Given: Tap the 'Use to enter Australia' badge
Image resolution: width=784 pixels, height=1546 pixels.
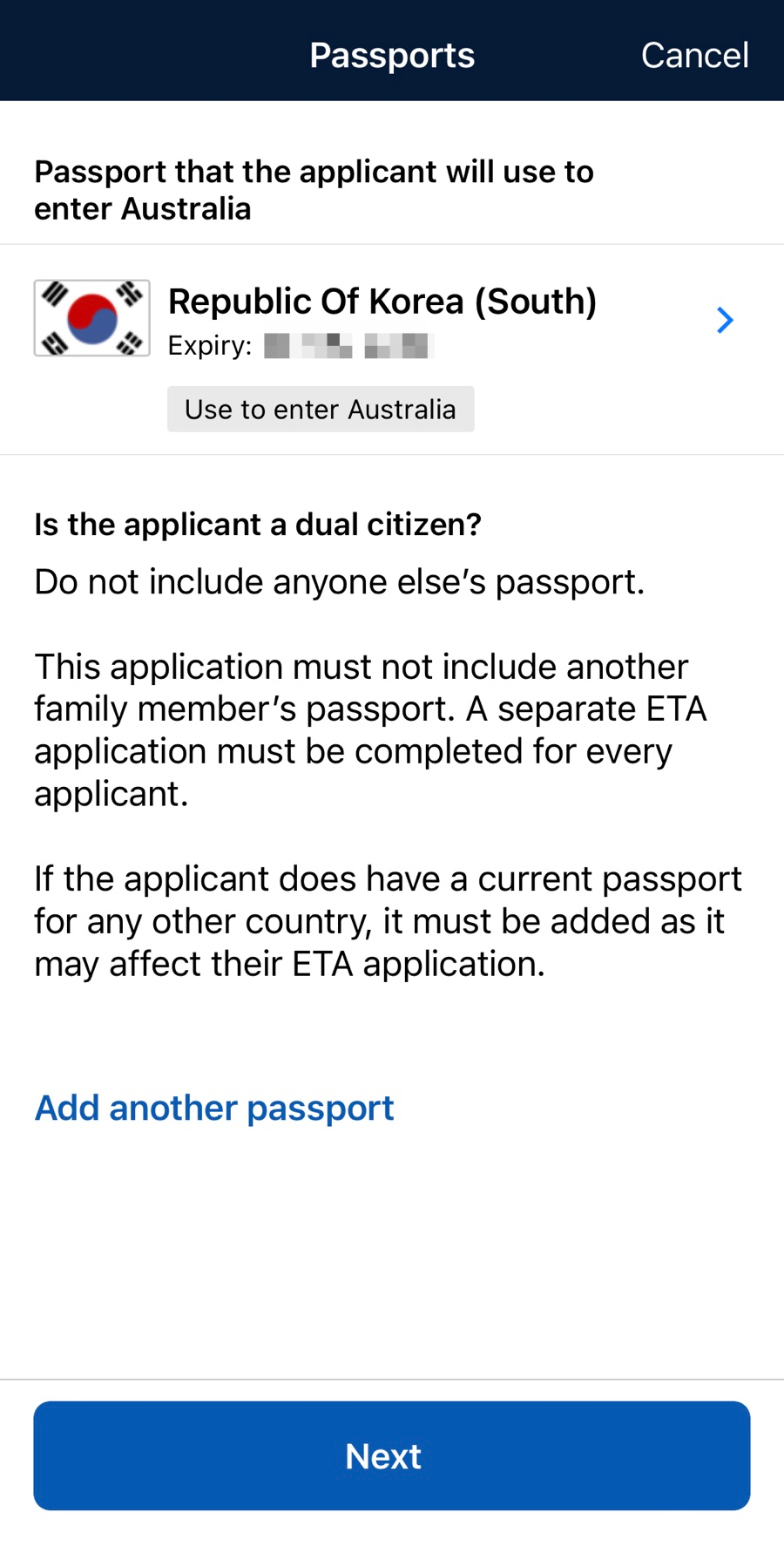Looking at the screenshot, I should [321, 409].
